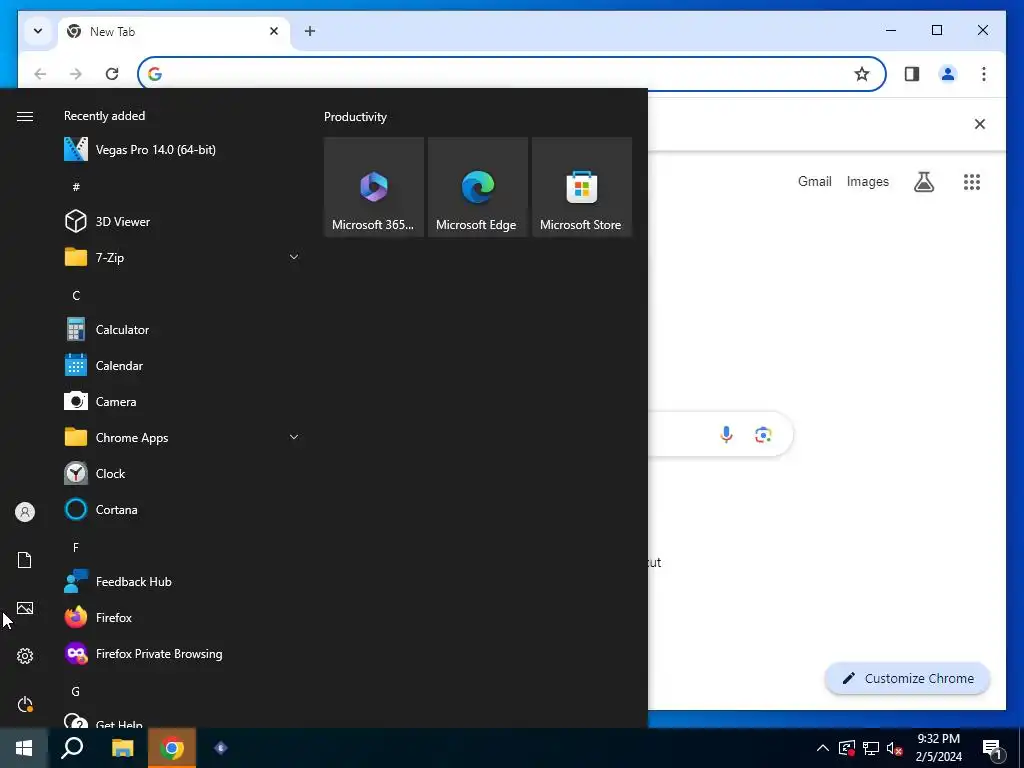Open Chrome side panel

tap(912, 74)
